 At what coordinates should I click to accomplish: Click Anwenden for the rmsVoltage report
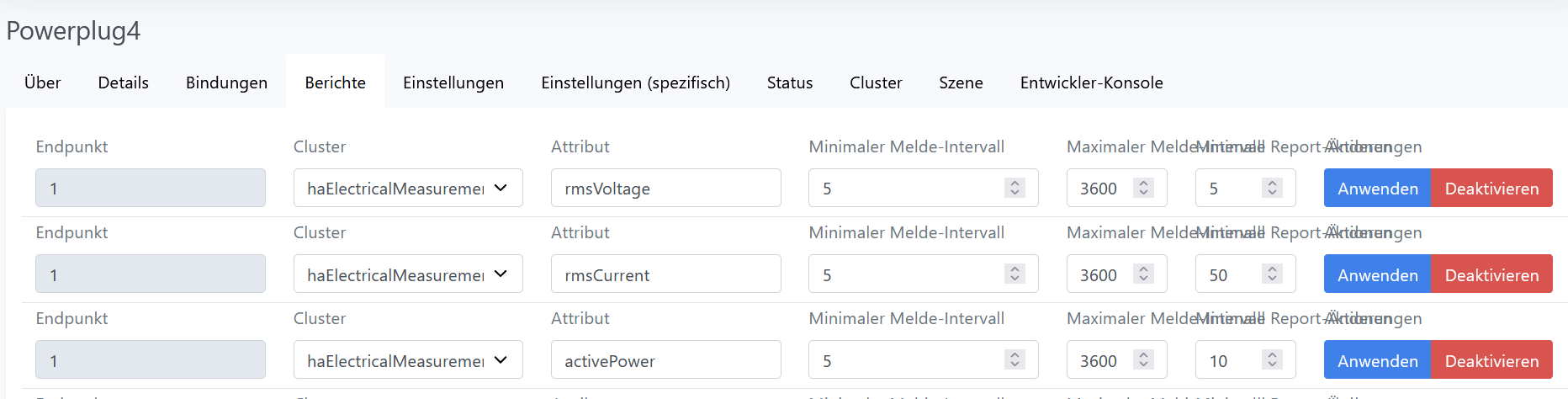click(x=1377, y=188)
